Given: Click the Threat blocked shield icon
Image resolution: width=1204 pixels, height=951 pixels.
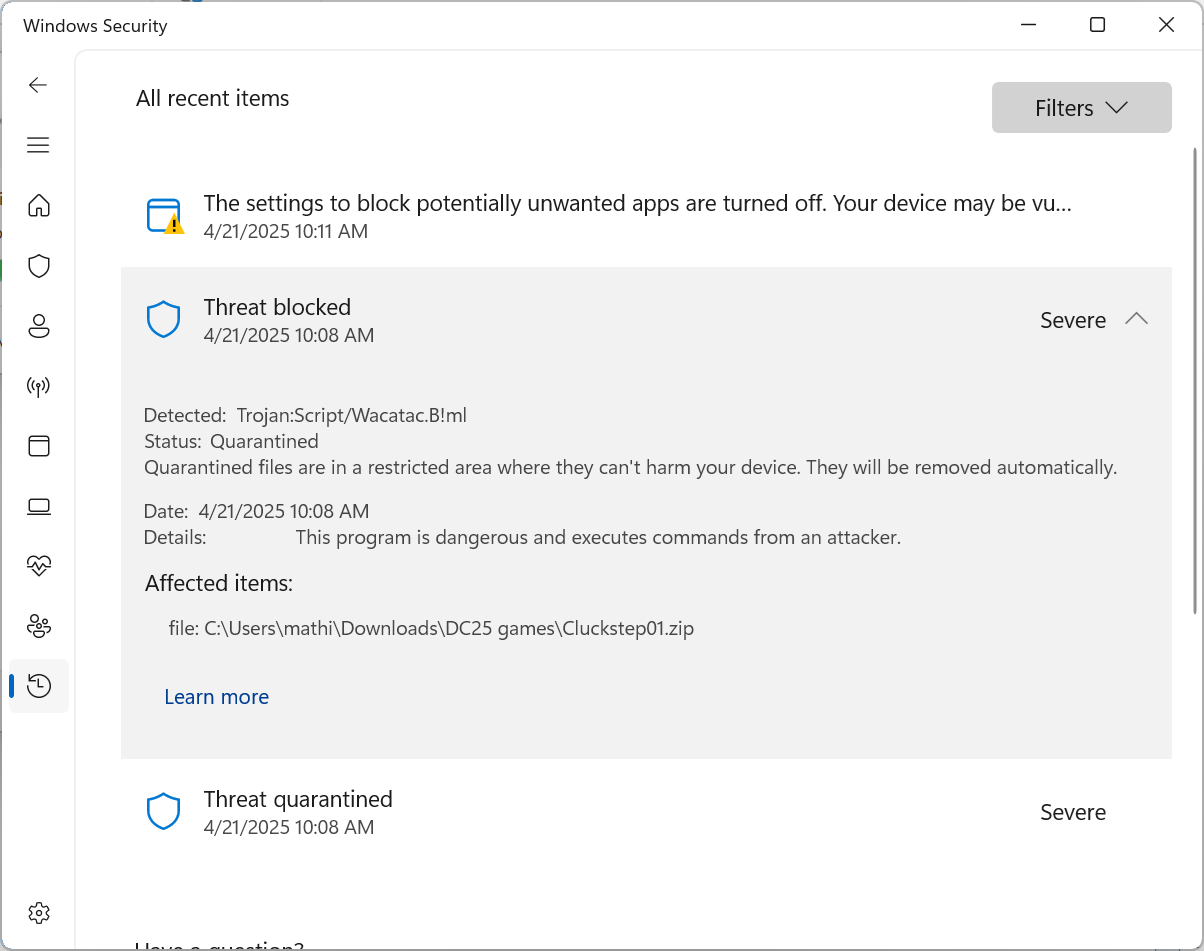Looking at the screenshot, I should pos(163,320).
